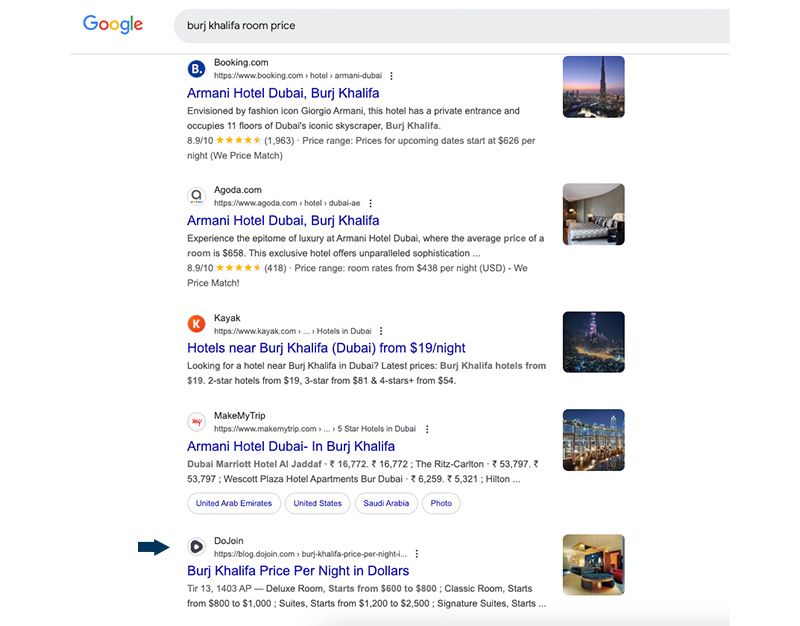Screen dimensions: 800x626
Task: Open Hotels near Burj Khalifa from $19/night
Action: (x=326, y=348)
